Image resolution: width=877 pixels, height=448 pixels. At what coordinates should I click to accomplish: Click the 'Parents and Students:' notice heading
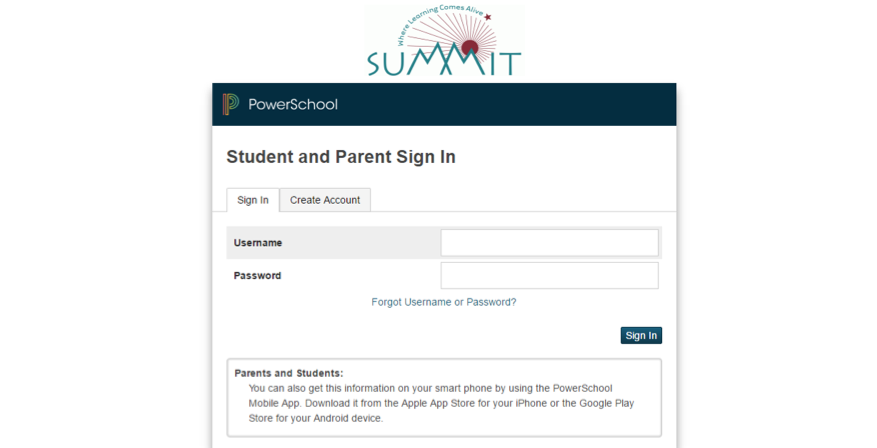pyautogui.click(x=289, y=373)
